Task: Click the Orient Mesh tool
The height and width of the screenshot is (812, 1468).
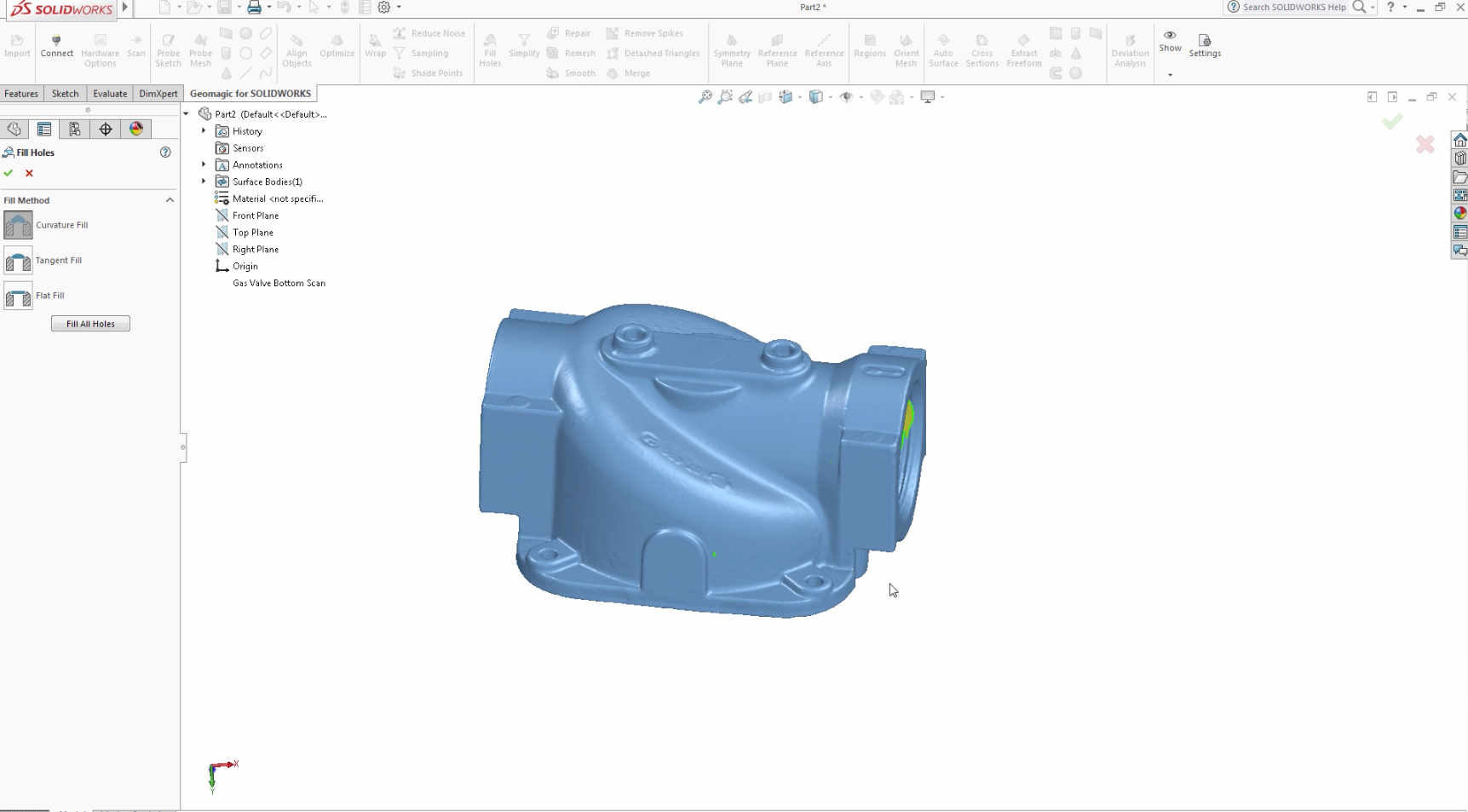Action: pos(906,50)
